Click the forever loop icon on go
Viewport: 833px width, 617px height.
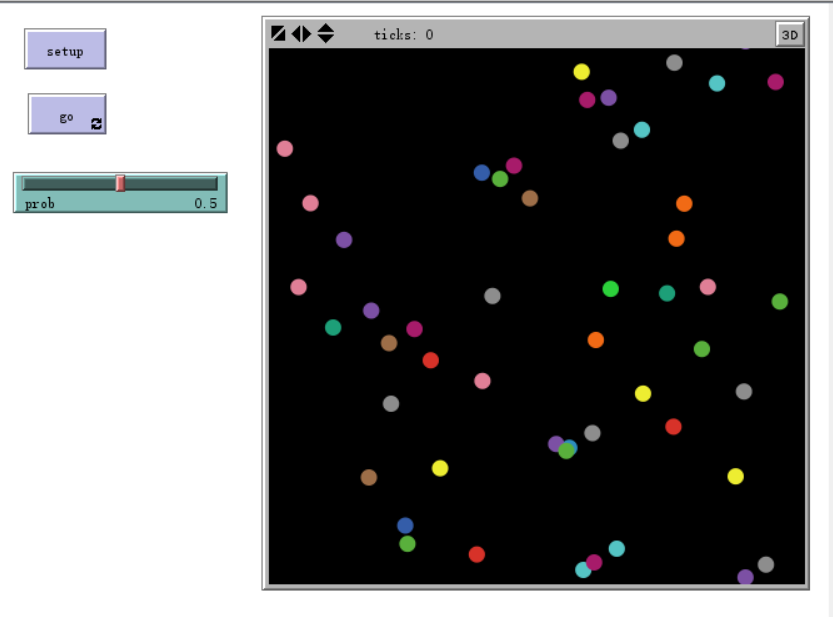click(96, 124)
